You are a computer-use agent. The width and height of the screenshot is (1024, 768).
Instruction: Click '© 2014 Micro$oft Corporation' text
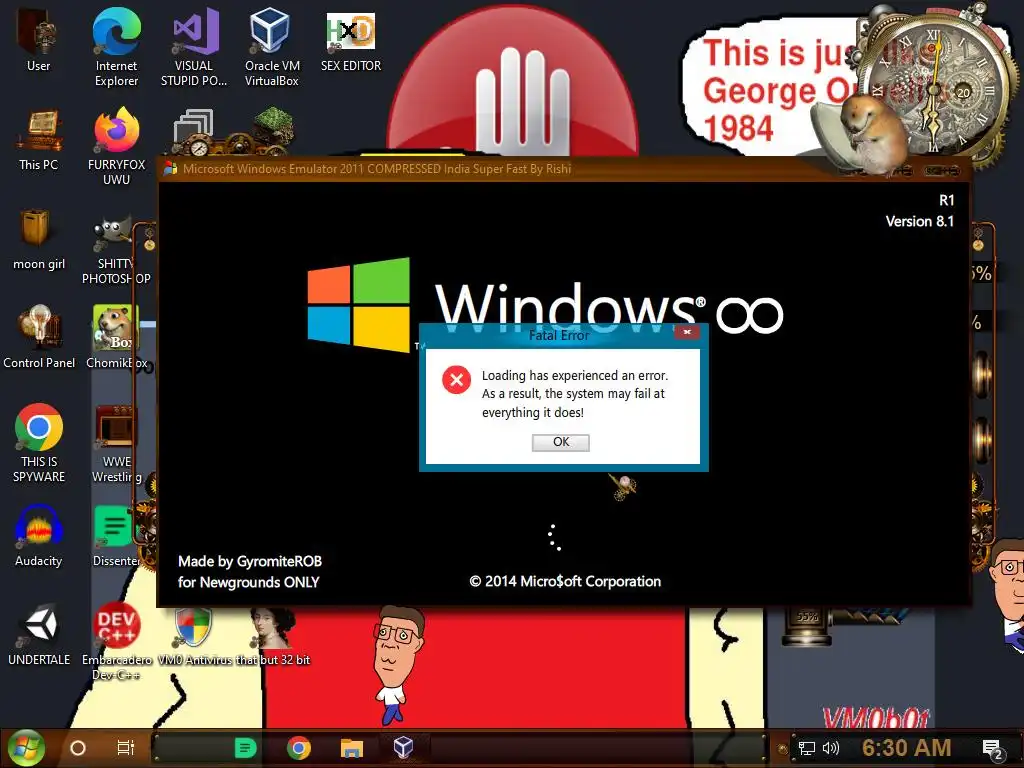tap(565, 581)
